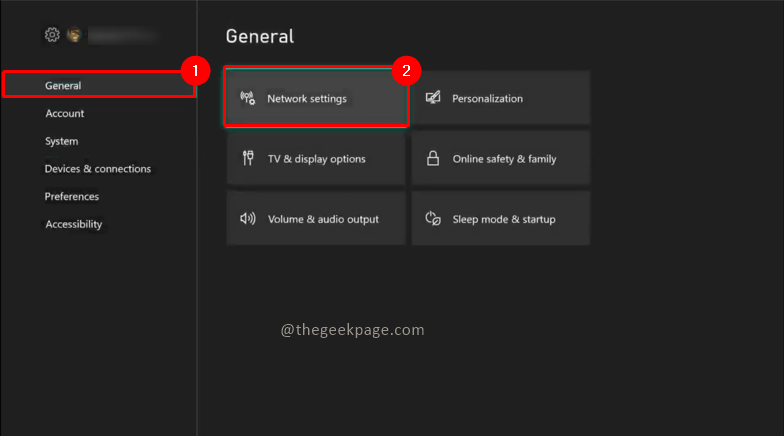Screen dimensions: 784x436
Task: Click the Sleep mode & startup text
Action: [x=504, y=219]
